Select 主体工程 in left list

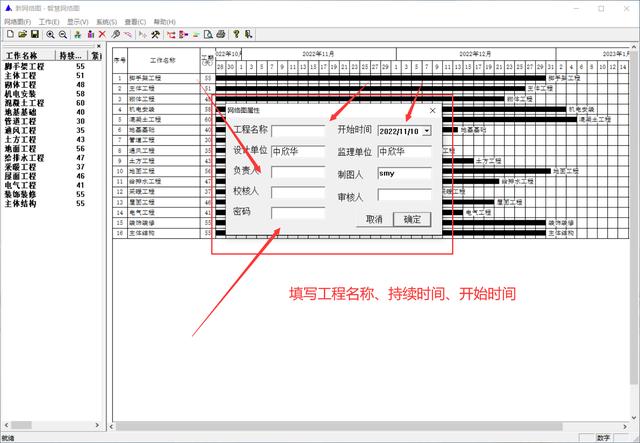click(20, 76)
